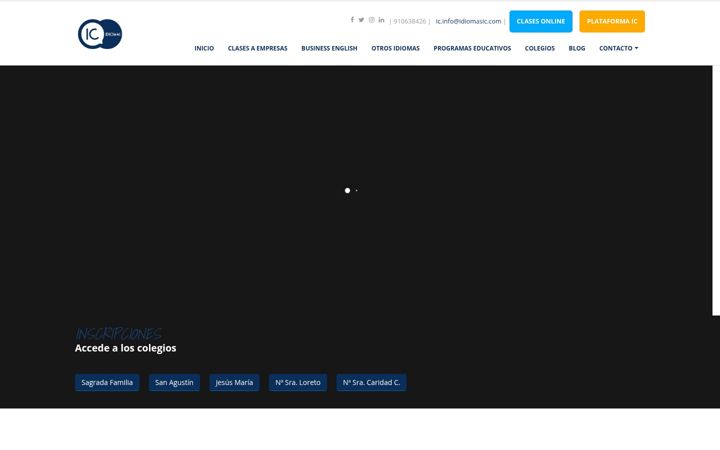
Task: Click the IC Idiomas logo
Action: point(100,34)
